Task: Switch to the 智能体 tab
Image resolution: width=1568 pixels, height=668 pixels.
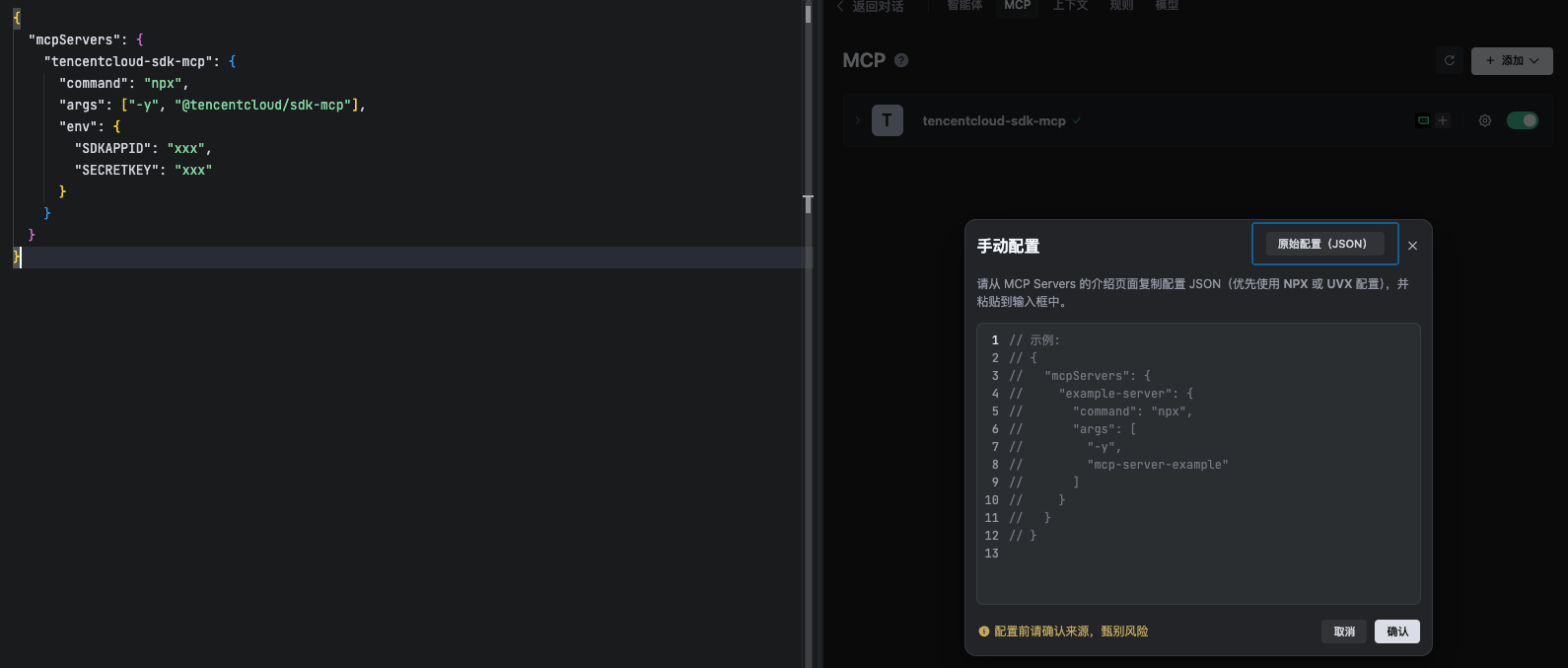Action: [964, 6]
